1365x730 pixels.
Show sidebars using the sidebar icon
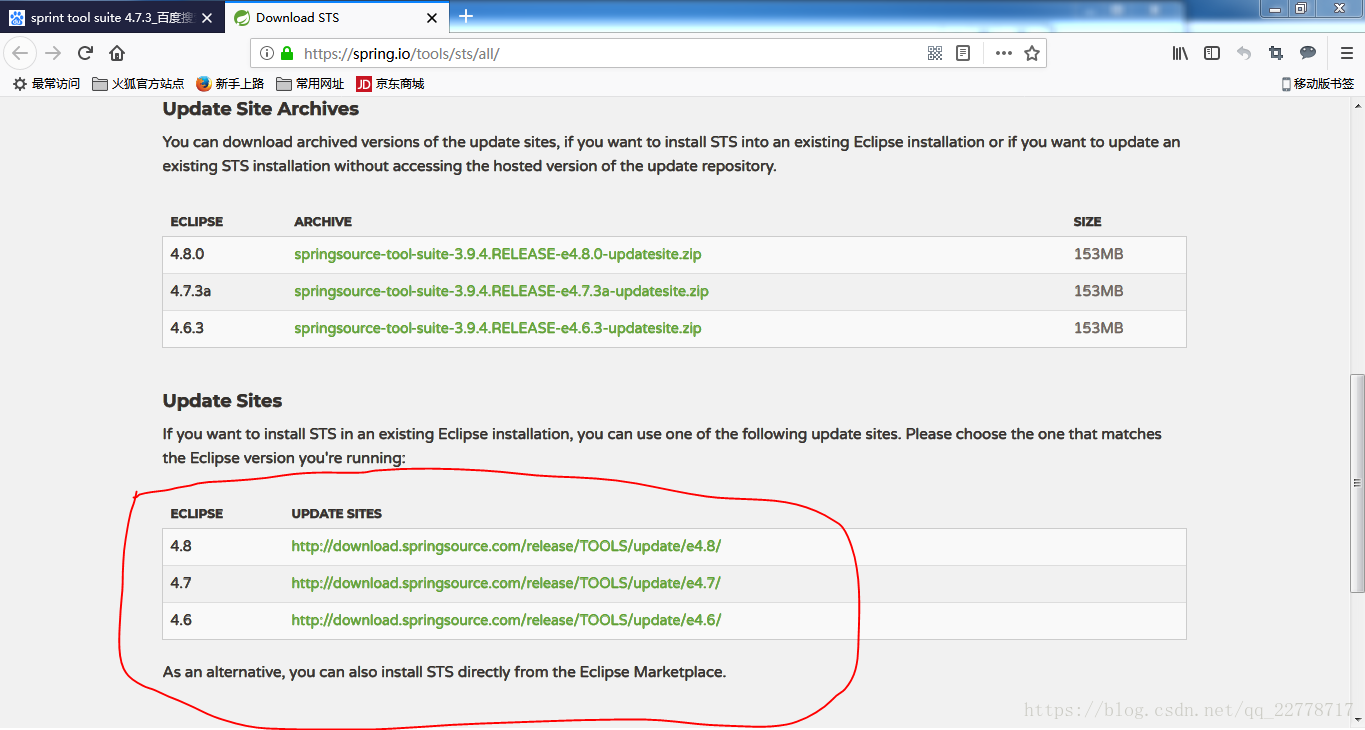(1212, 53)
